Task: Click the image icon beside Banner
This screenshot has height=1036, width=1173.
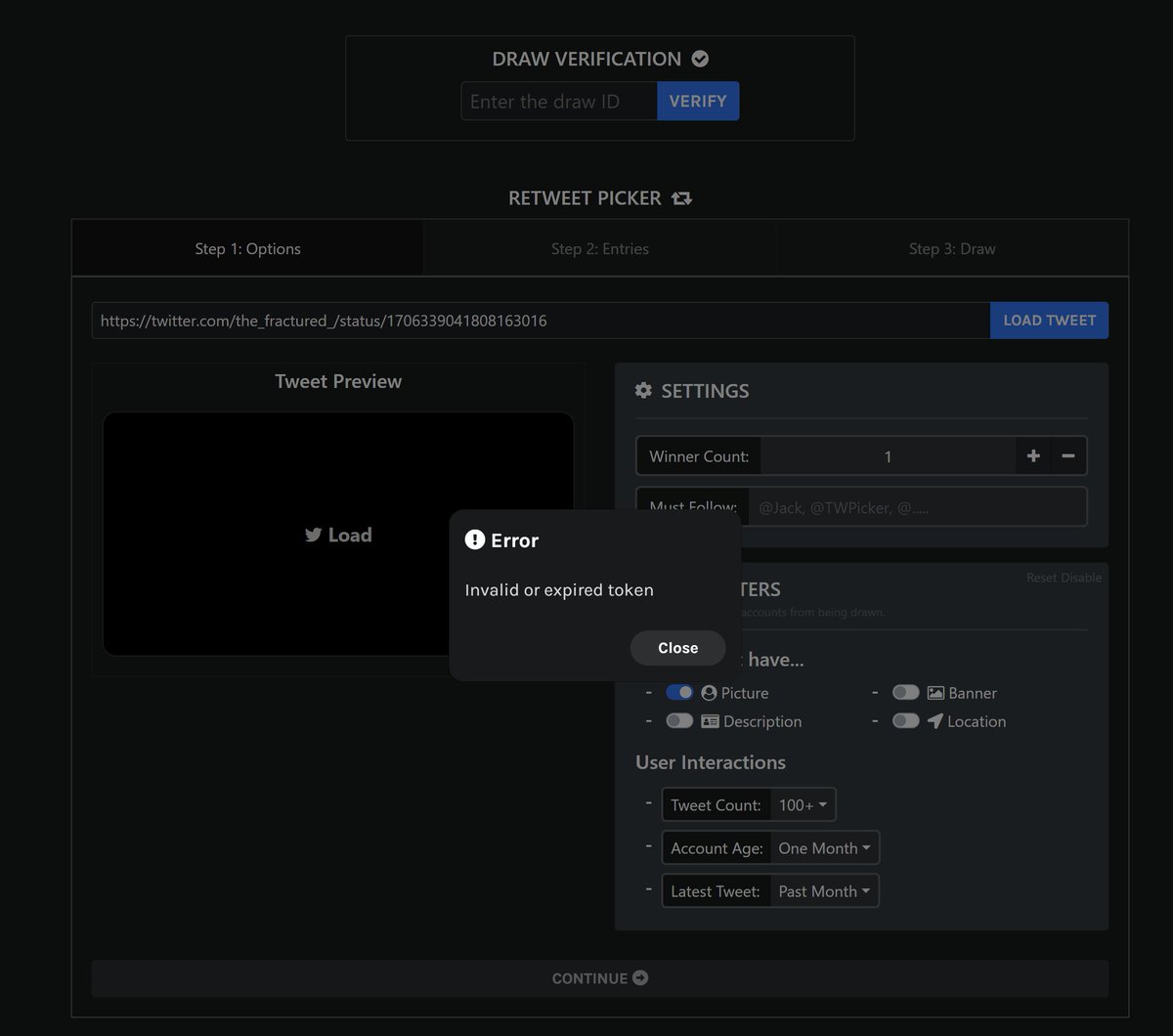Action: tap(935, 693)
